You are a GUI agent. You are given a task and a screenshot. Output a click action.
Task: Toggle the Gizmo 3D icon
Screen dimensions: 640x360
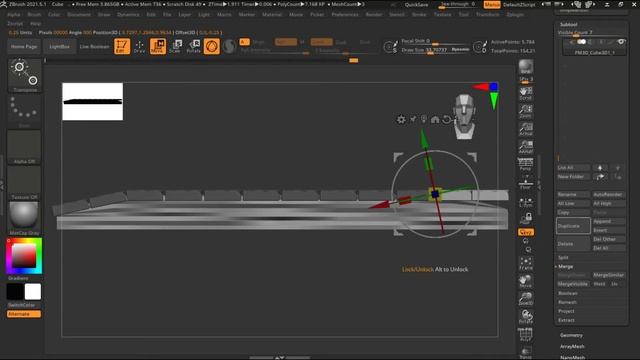click(x=211, y=46)
